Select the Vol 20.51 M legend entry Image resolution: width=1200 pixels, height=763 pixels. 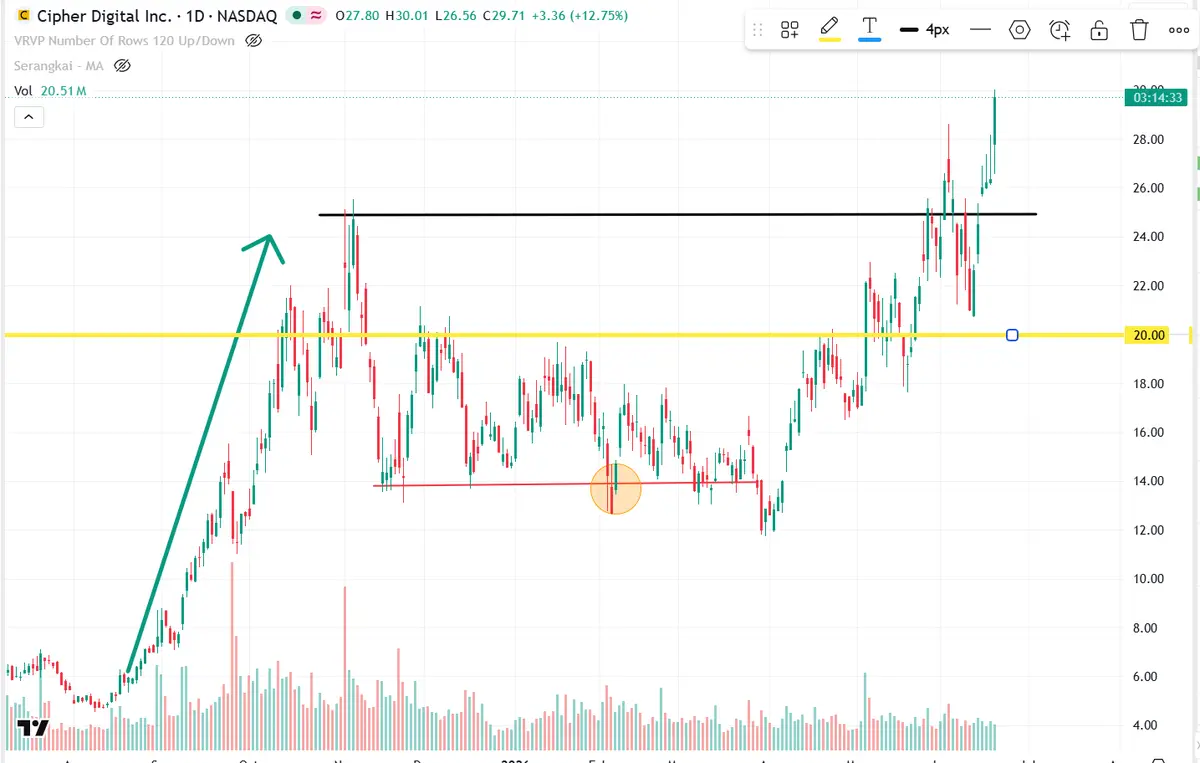50,91
